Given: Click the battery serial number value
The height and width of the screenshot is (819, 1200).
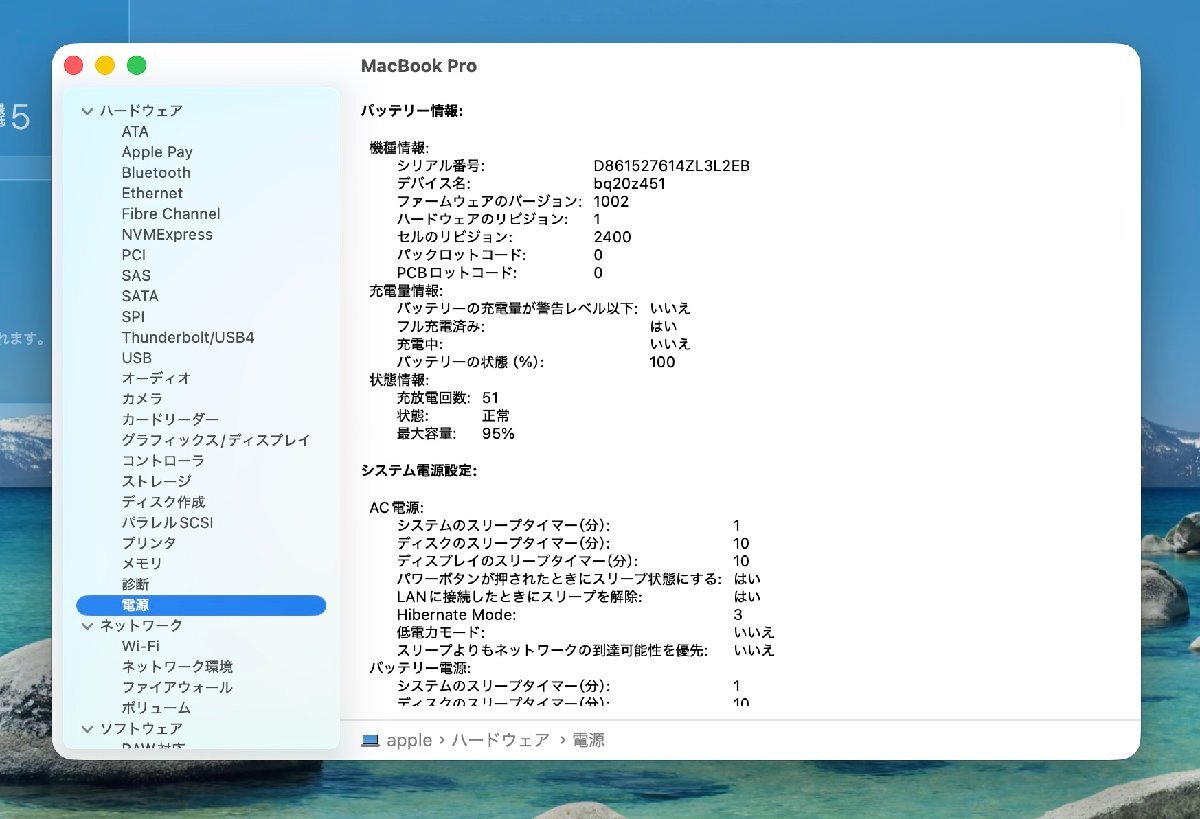Looking at the screenshot, I should click(x=671, y=166).
